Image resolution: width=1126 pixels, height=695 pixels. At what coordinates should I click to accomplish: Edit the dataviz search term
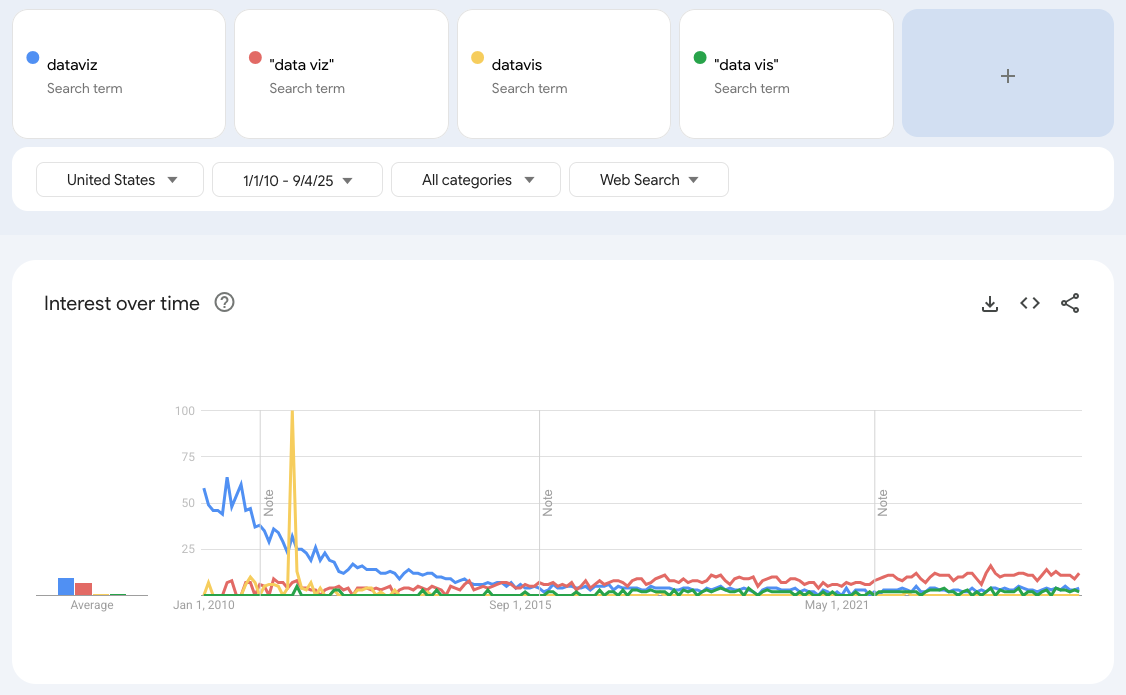pos(72,65)
